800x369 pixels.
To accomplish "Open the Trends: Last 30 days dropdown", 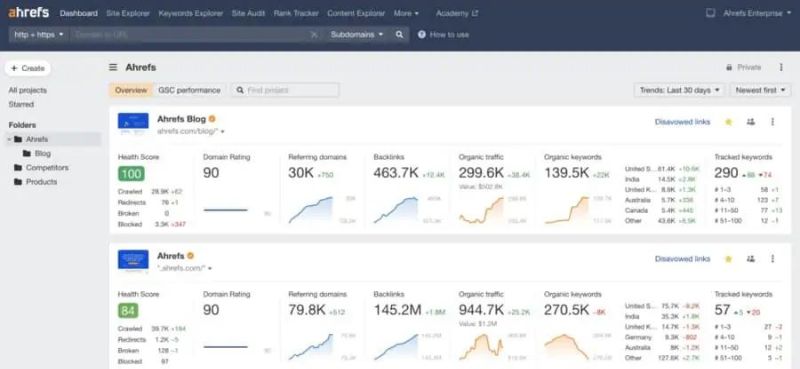I will pyautogui.click(x=680, y=90).
